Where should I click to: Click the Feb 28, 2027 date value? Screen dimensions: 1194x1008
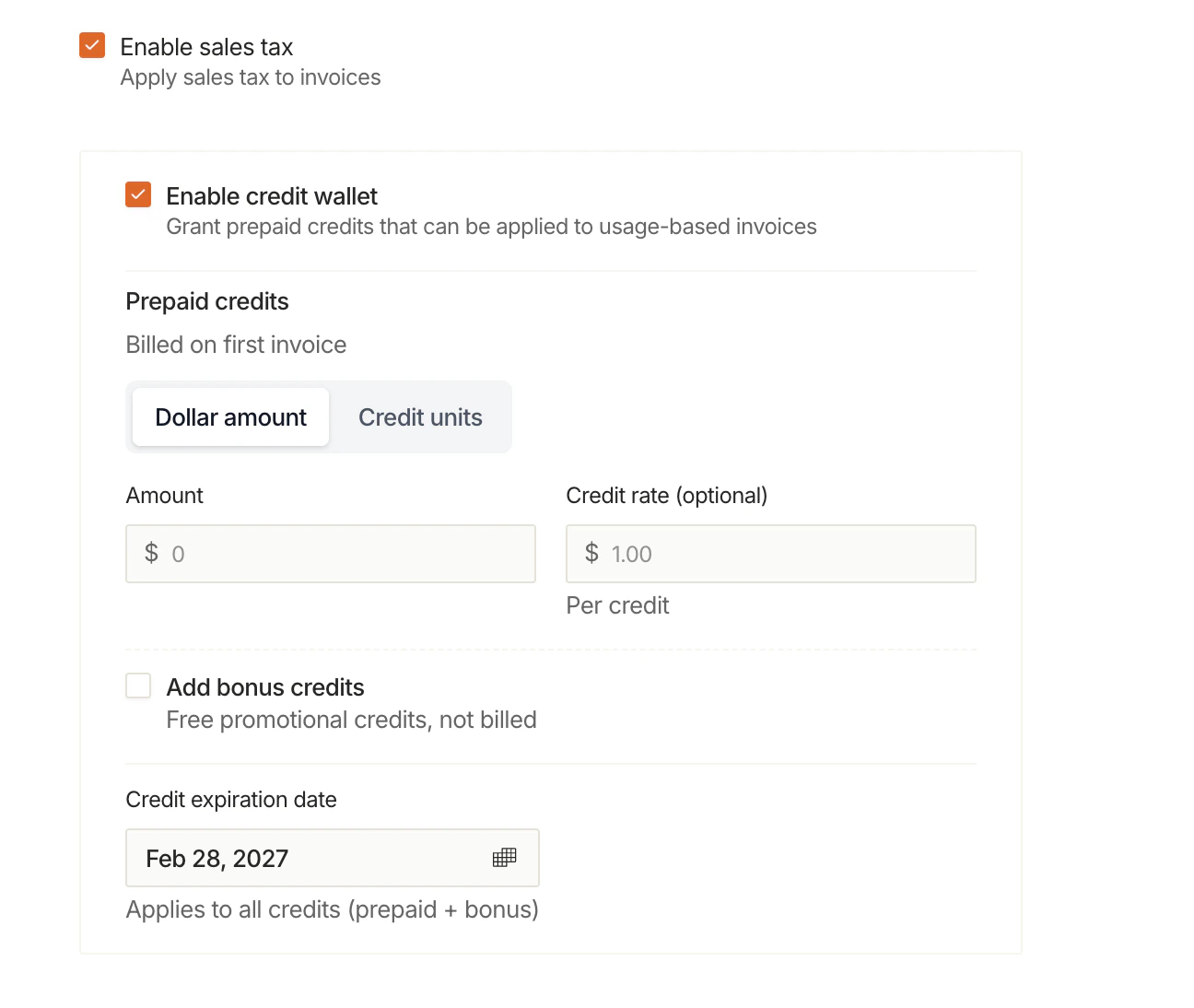217,858
